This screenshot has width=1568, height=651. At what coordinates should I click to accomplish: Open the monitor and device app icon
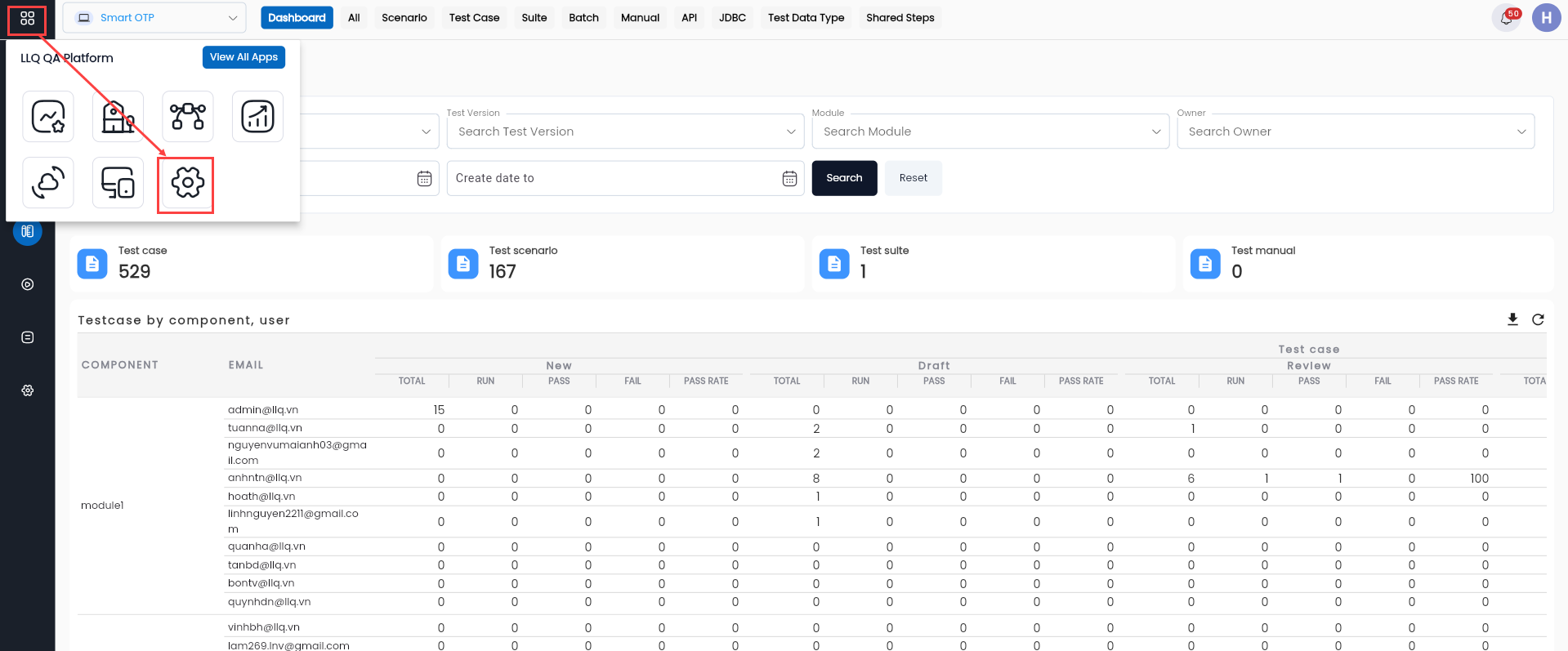pyautogui.click(x=118, y=183)
